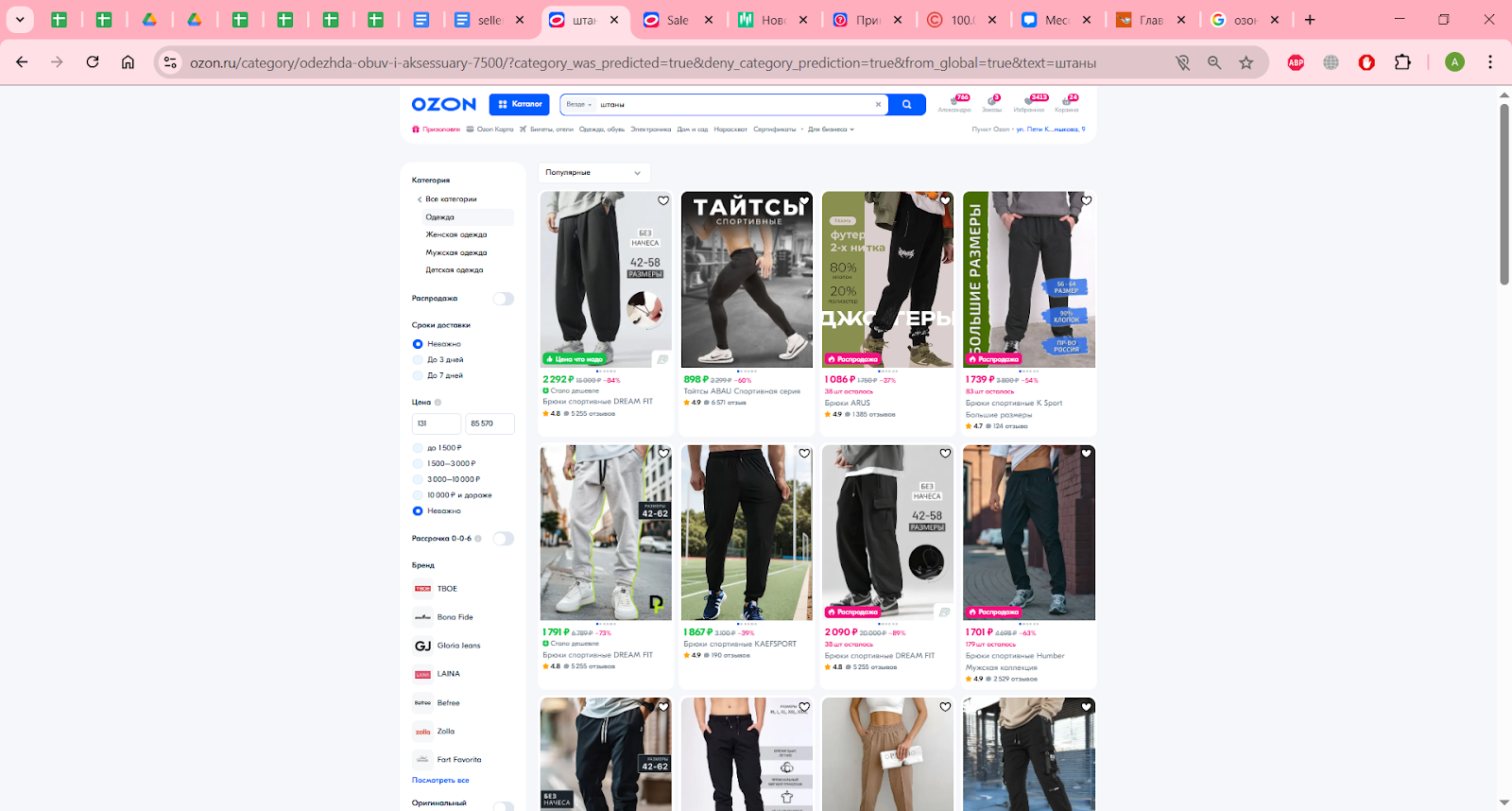Viewport: 1512px width, 811px height.
Task: Open the browser Home page button
Action: (128, 62)
